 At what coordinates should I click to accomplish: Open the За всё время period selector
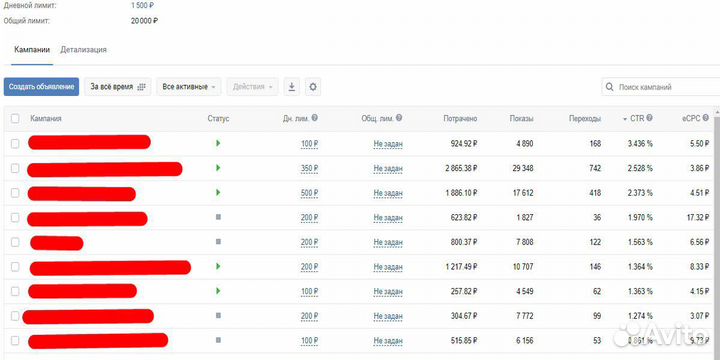(118, 87)
